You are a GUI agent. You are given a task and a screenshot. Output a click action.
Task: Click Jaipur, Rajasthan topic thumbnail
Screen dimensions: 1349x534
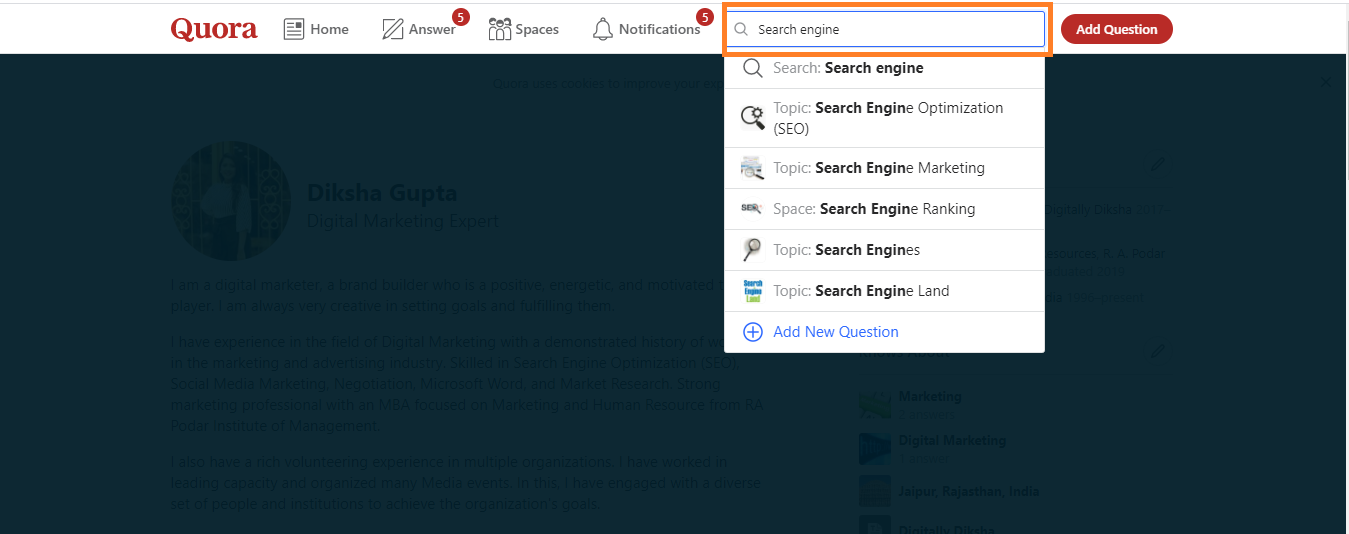coord(875,491)
